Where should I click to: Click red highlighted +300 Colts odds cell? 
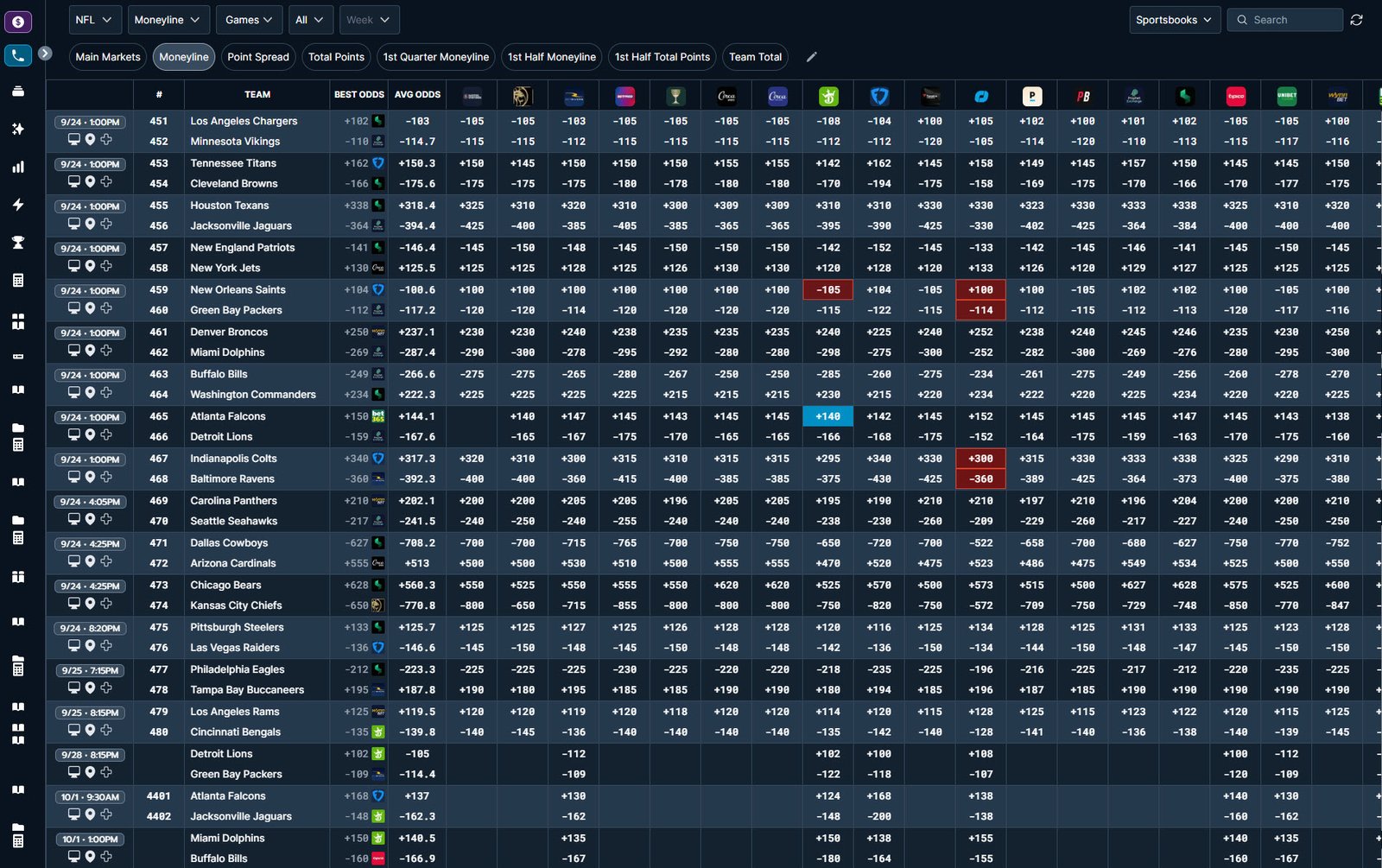pos(981,459)
